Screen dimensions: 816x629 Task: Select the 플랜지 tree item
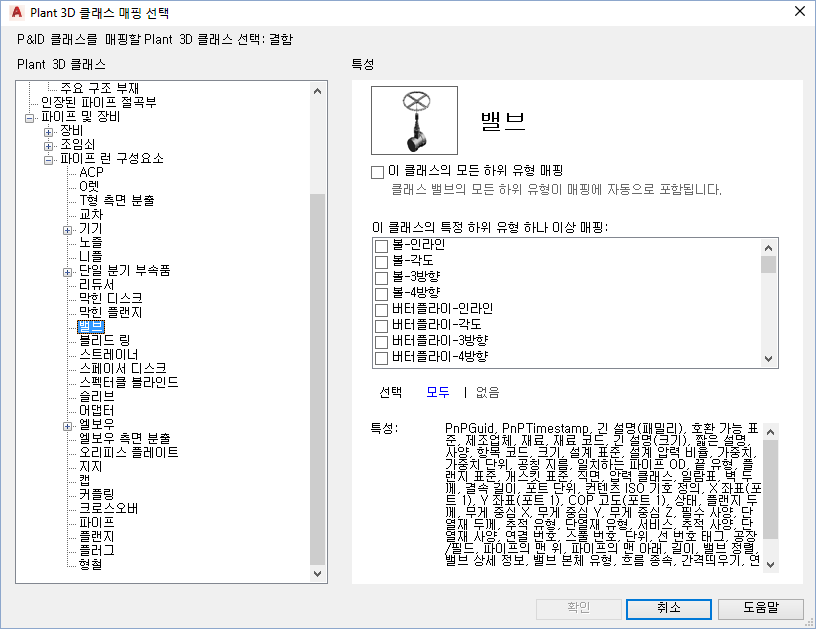click(x=96, y=536)
